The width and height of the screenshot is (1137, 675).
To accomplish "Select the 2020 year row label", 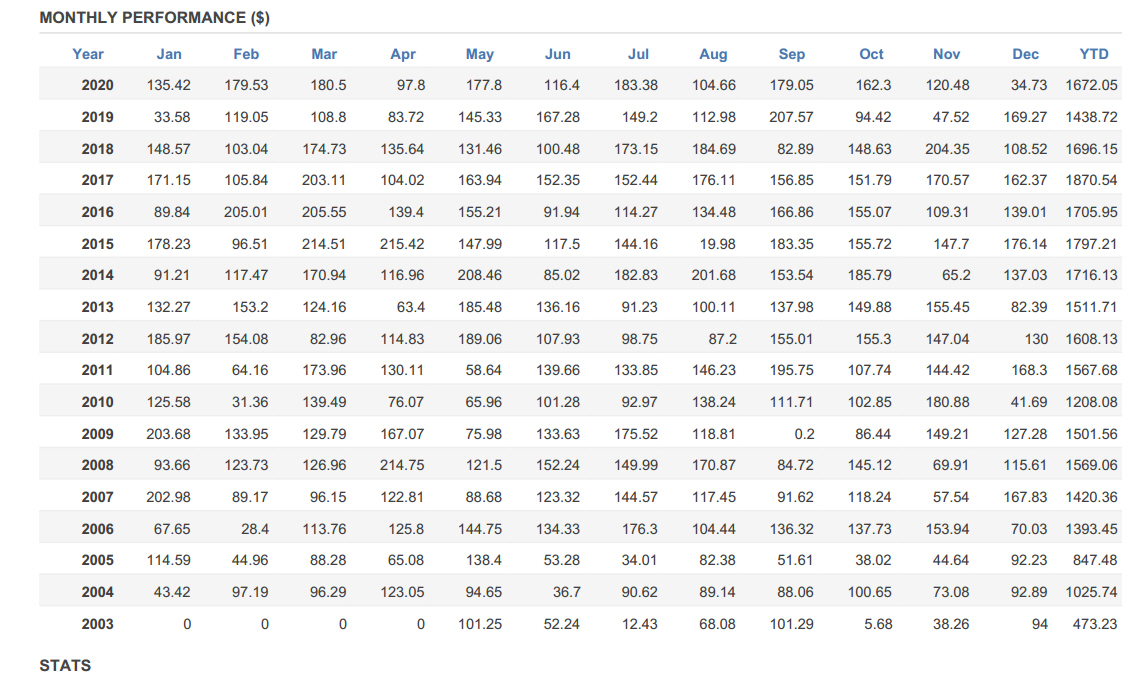I will pyautogui.click(x=97, y=86).
